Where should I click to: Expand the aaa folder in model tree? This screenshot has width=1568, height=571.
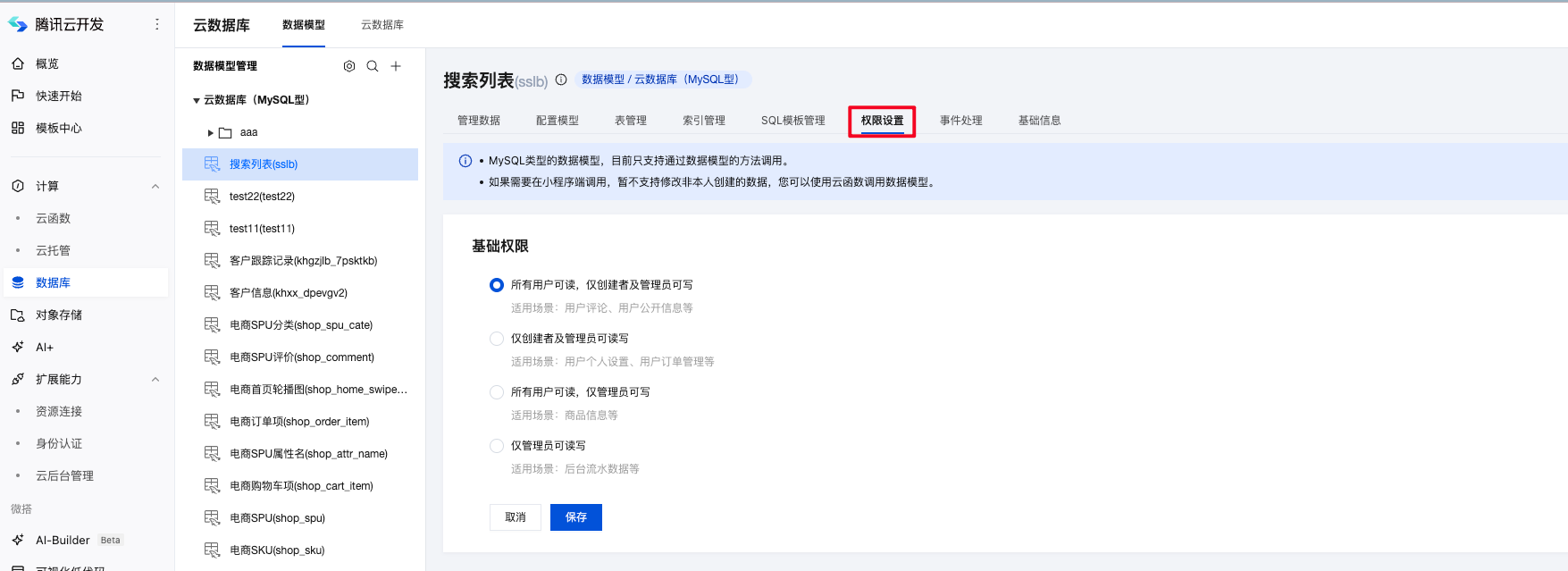coord(211,133)
